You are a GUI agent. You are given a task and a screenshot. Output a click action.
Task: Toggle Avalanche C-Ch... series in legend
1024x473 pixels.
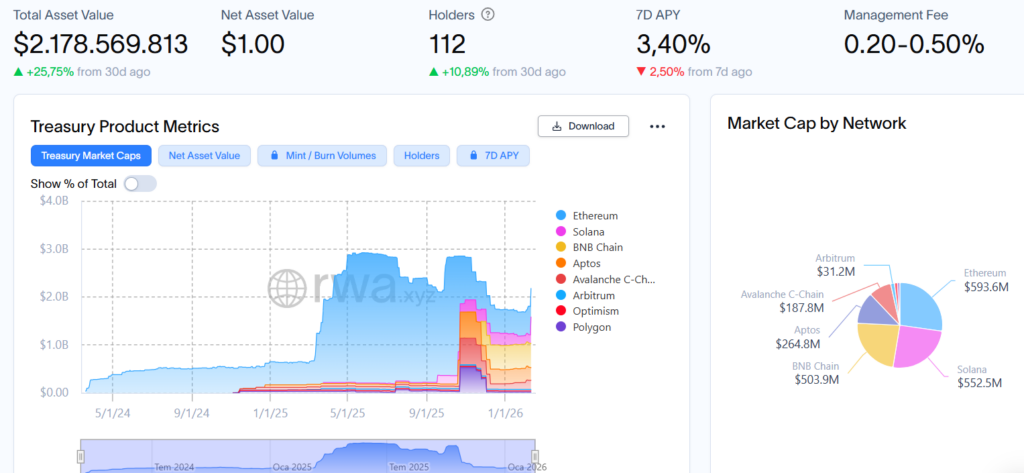point(605,280)
